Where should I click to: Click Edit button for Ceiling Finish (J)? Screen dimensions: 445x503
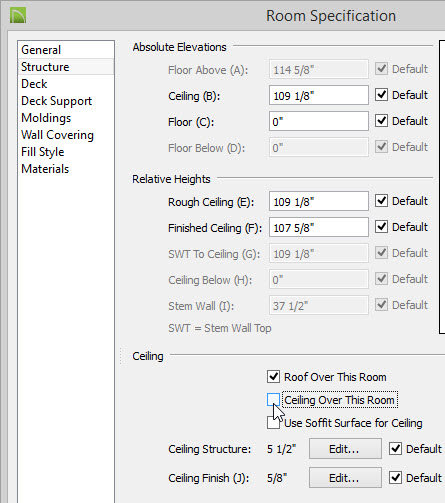click(x=345, y=478)
